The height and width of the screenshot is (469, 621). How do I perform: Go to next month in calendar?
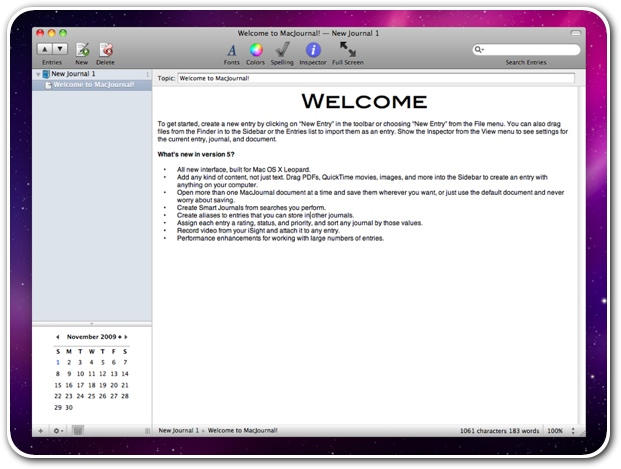[x=126, y=337]
